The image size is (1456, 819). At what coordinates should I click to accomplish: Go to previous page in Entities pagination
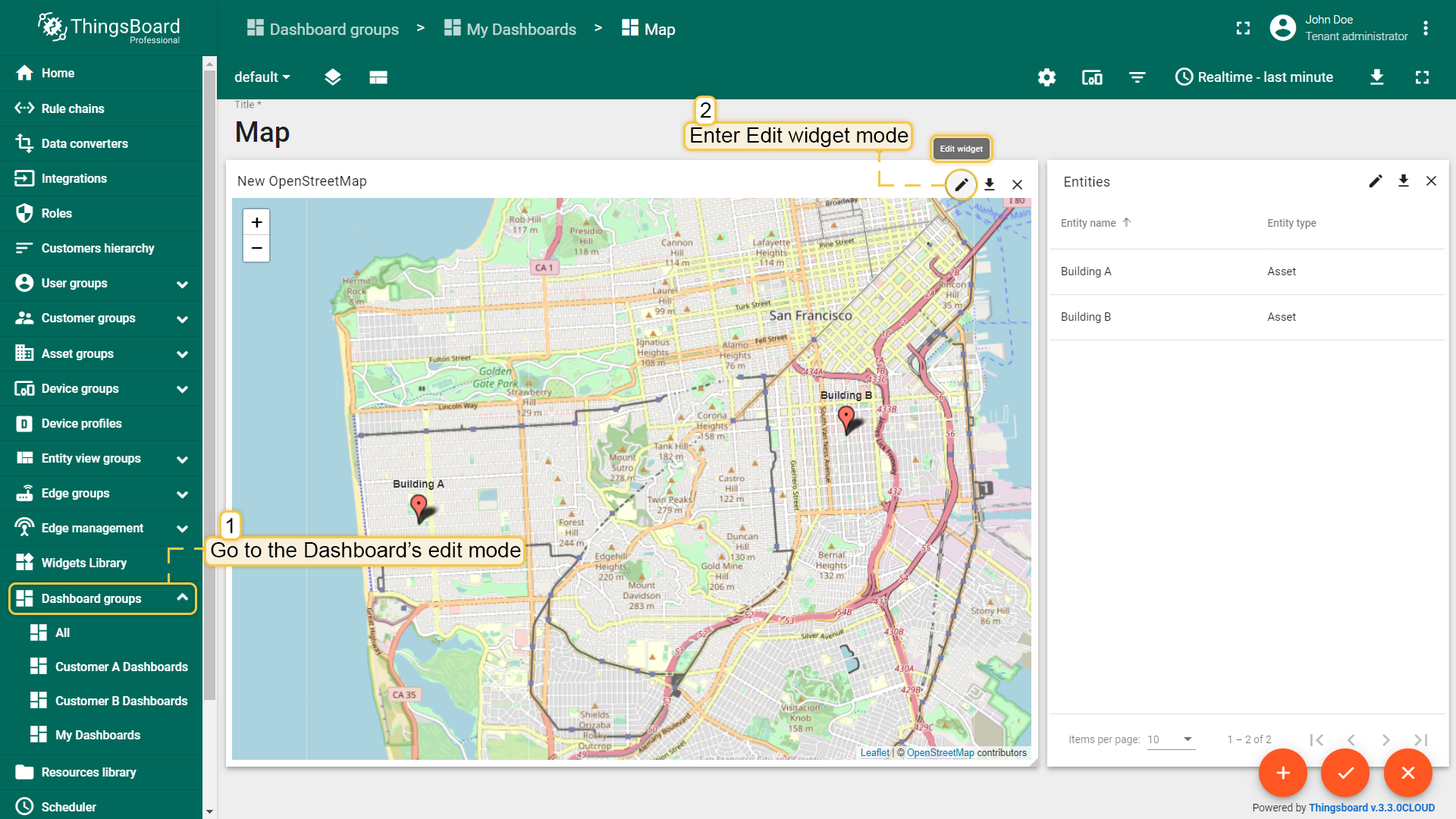1351,739
